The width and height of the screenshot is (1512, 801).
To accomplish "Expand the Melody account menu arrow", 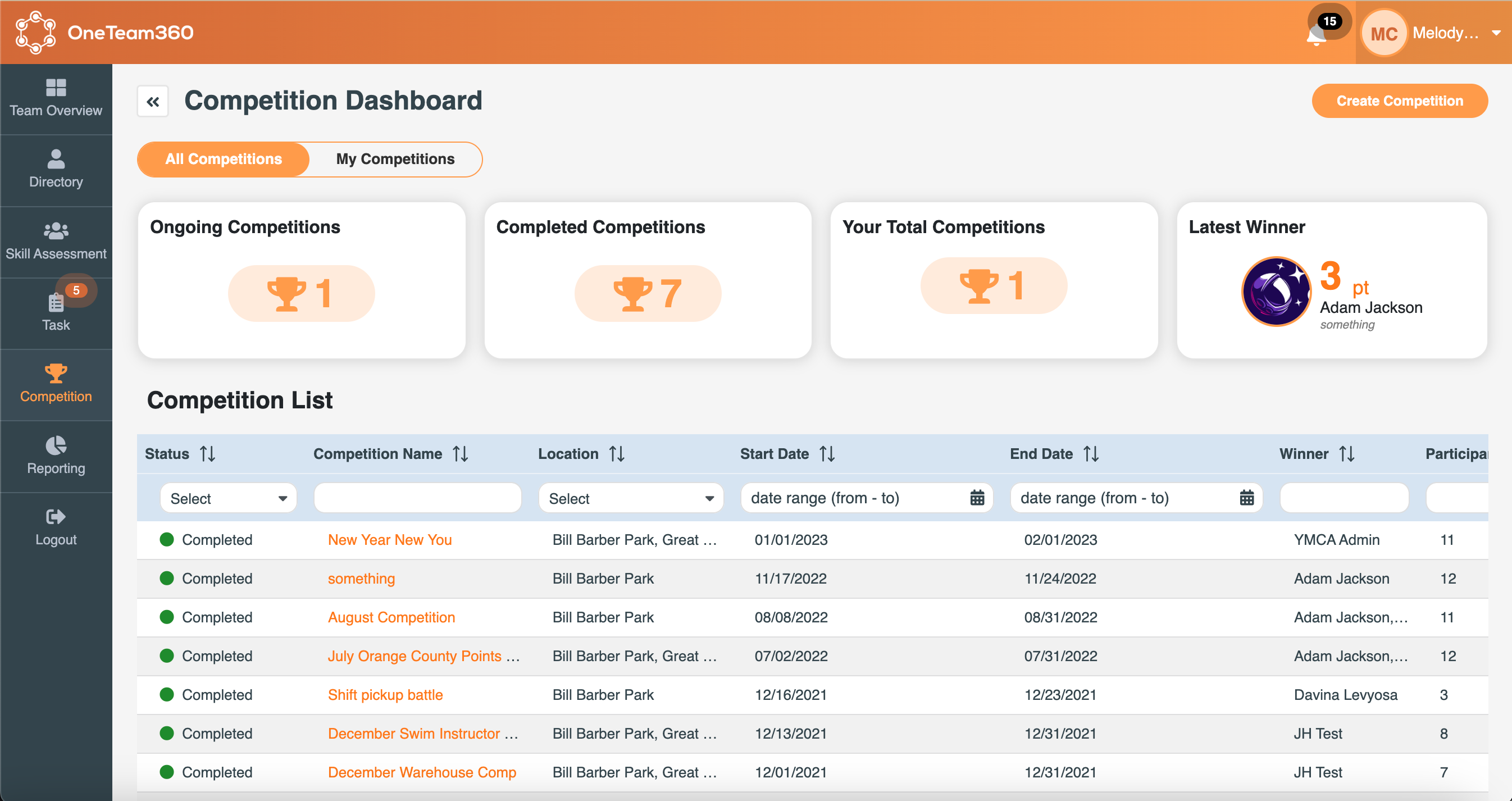I will (1496, 33).
